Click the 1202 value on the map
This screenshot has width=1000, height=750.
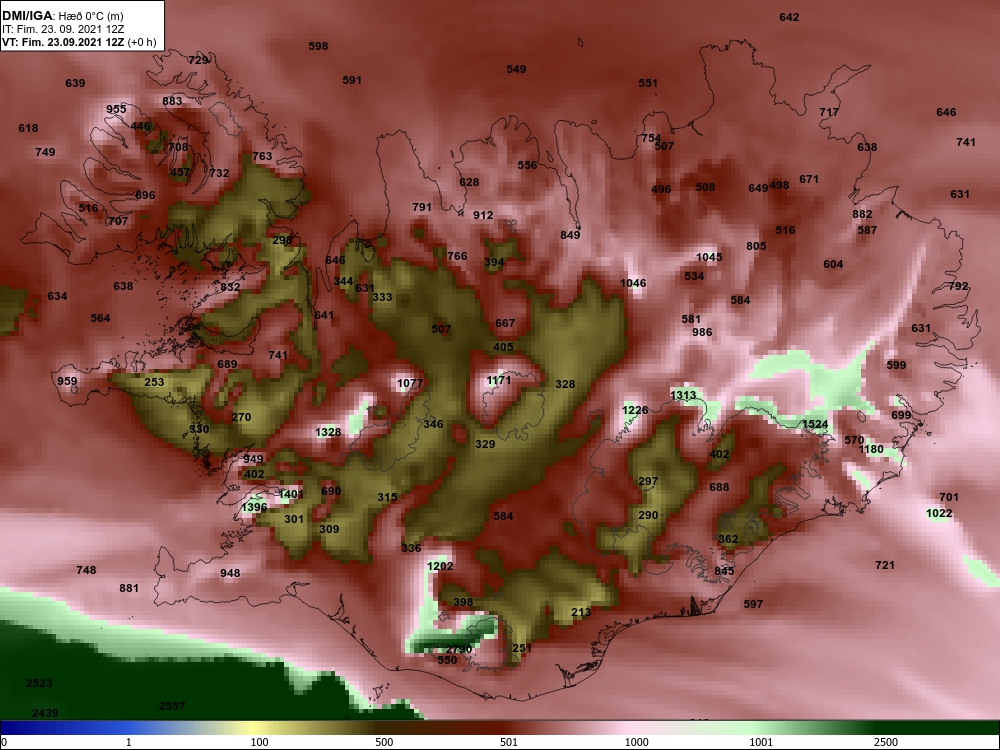pyautogui.click(x=440, y=566)
